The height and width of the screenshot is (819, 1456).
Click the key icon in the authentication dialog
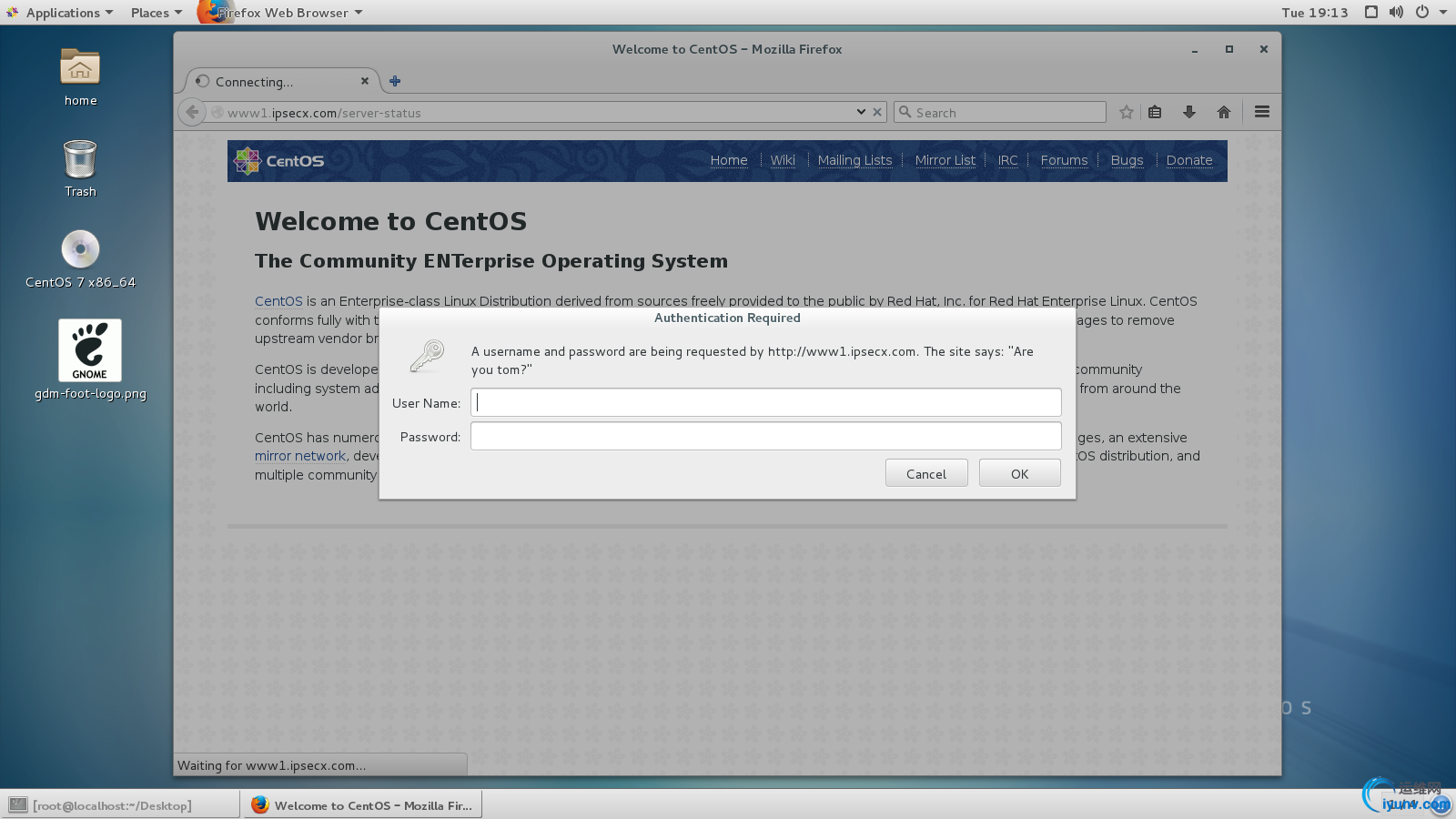426,356
